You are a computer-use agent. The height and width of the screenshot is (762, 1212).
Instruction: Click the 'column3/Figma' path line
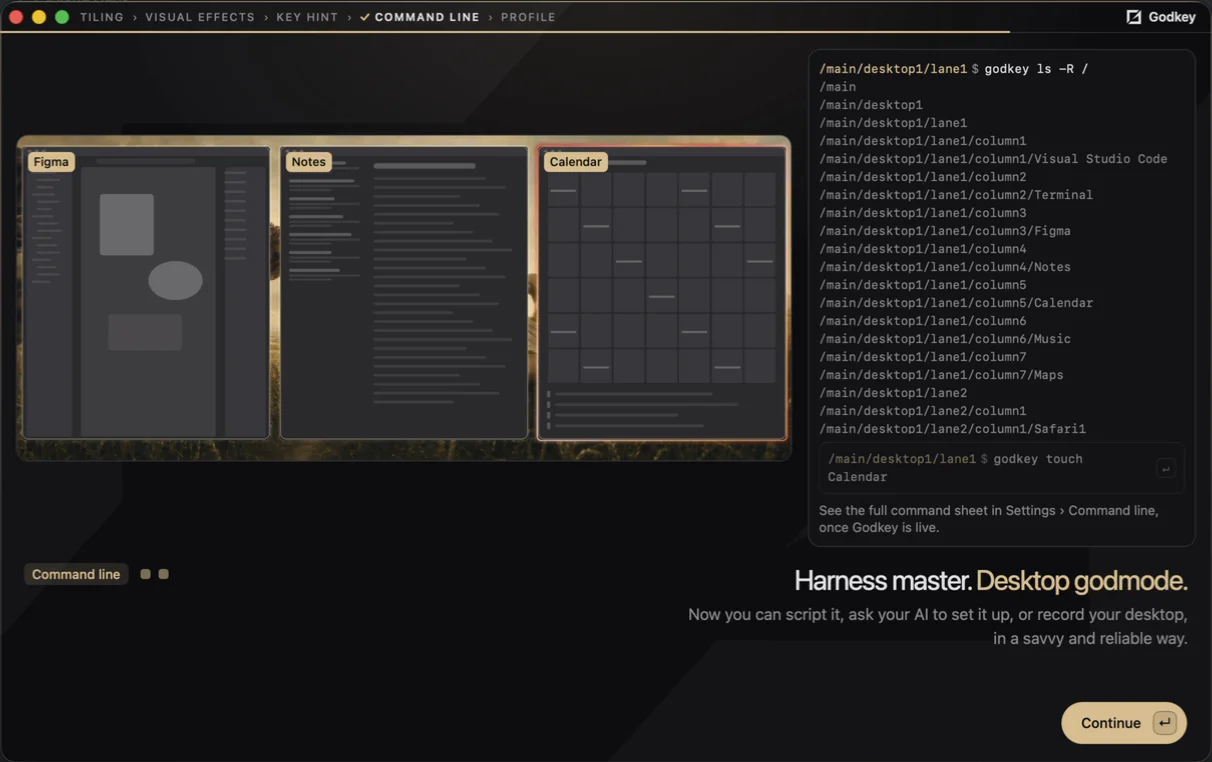coord(945,231)
